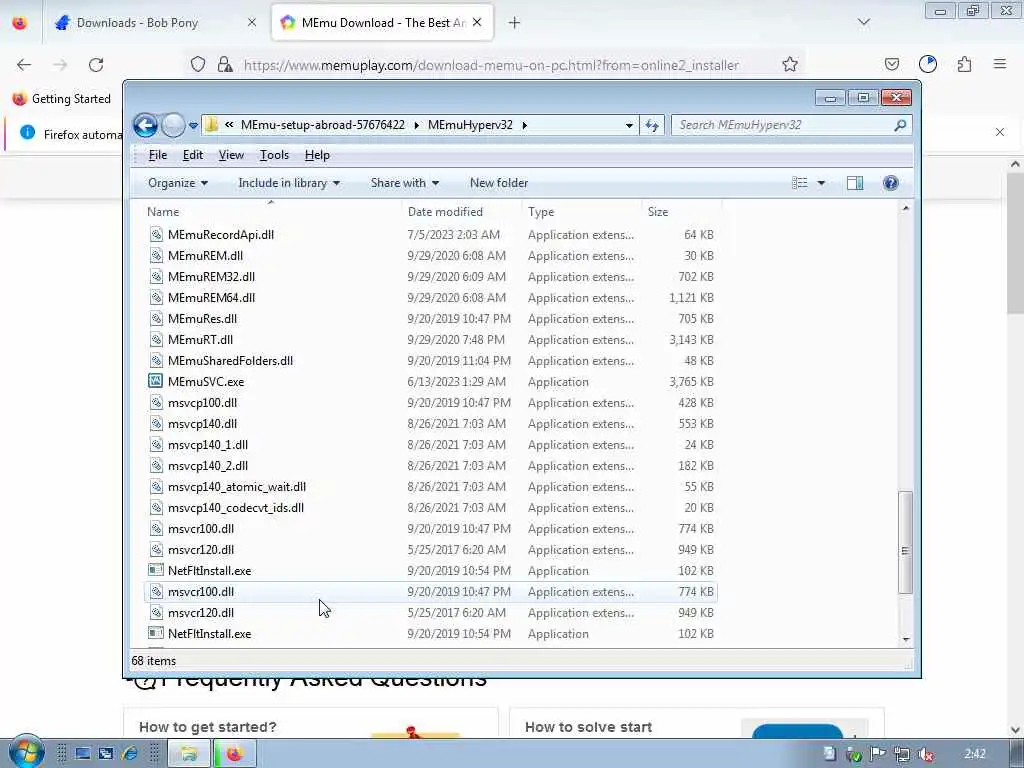Open the Action Center flag icon

point(878,754)
